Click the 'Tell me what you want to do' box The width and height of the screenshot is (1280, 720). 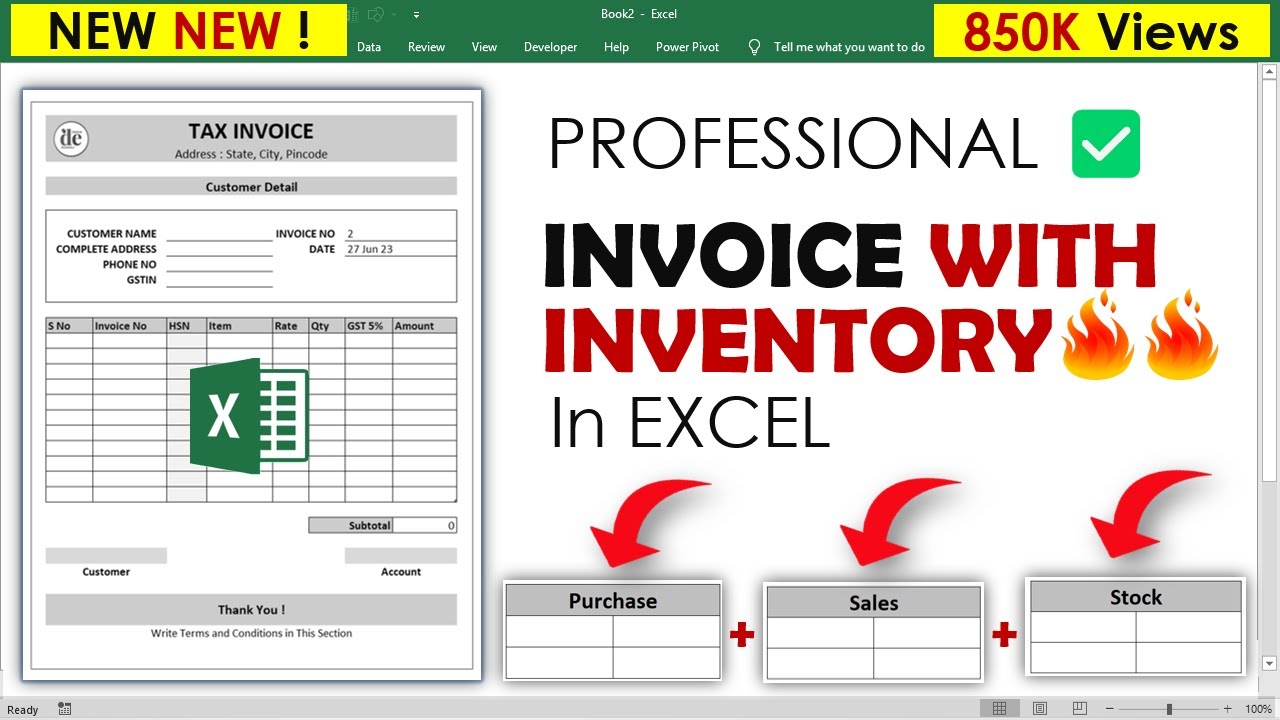[849, 47]
